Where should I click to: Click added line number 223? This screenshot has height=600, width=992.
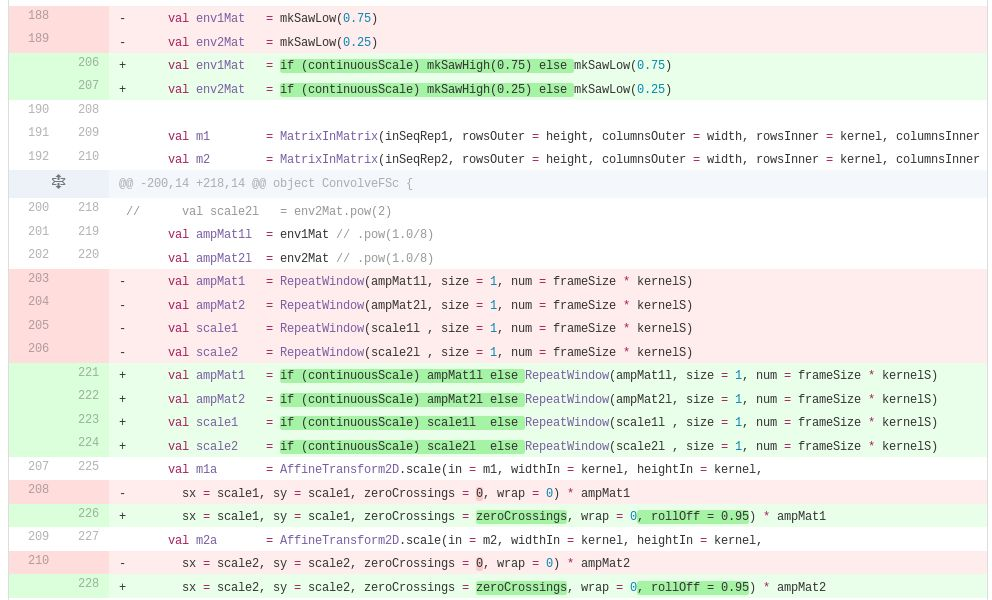[x=88, y=420]
